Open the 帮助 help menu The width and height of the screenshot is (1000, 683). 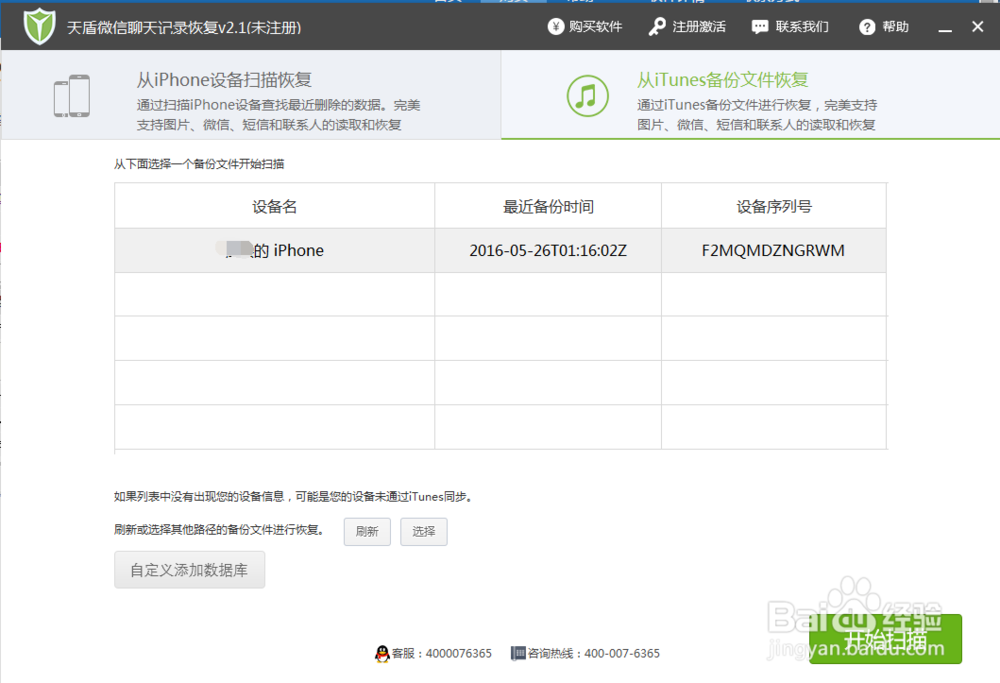(x=893, y=27)
